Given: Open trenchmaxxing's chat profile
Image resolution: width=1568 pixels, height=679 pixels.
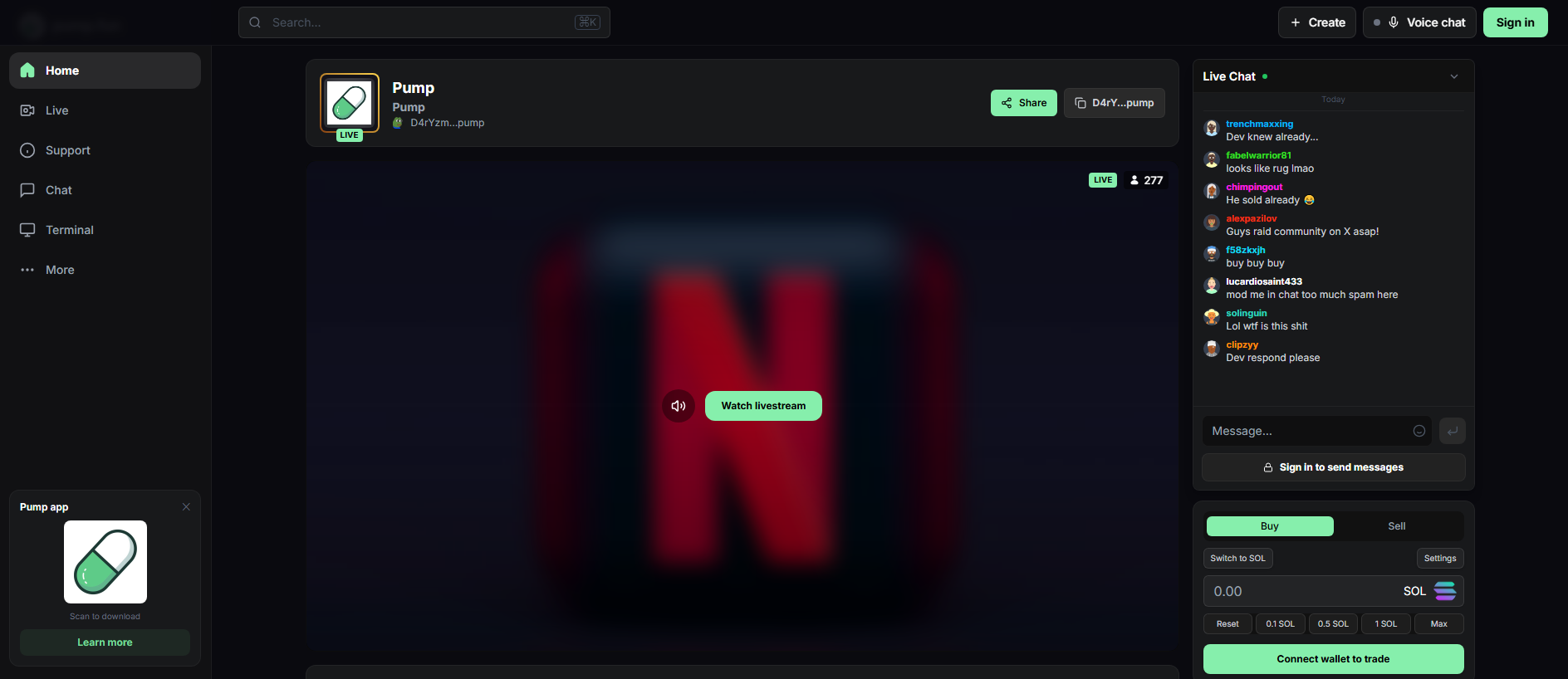Looking at the screenshot, I should click(1259, 124).
